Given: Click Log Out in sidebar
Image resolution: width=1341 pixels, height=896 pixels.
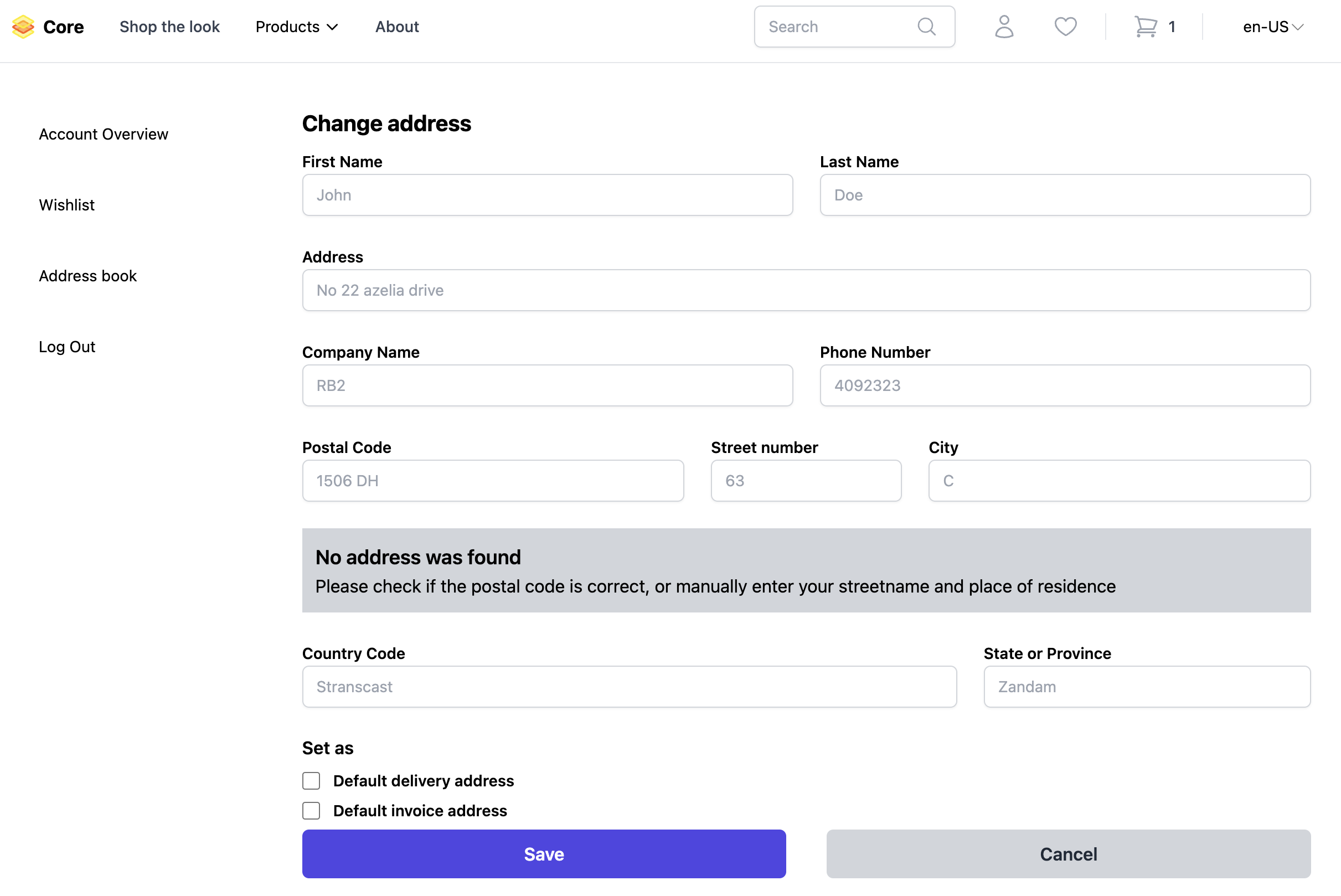Looking at the screenshot, I should (67, 346).
